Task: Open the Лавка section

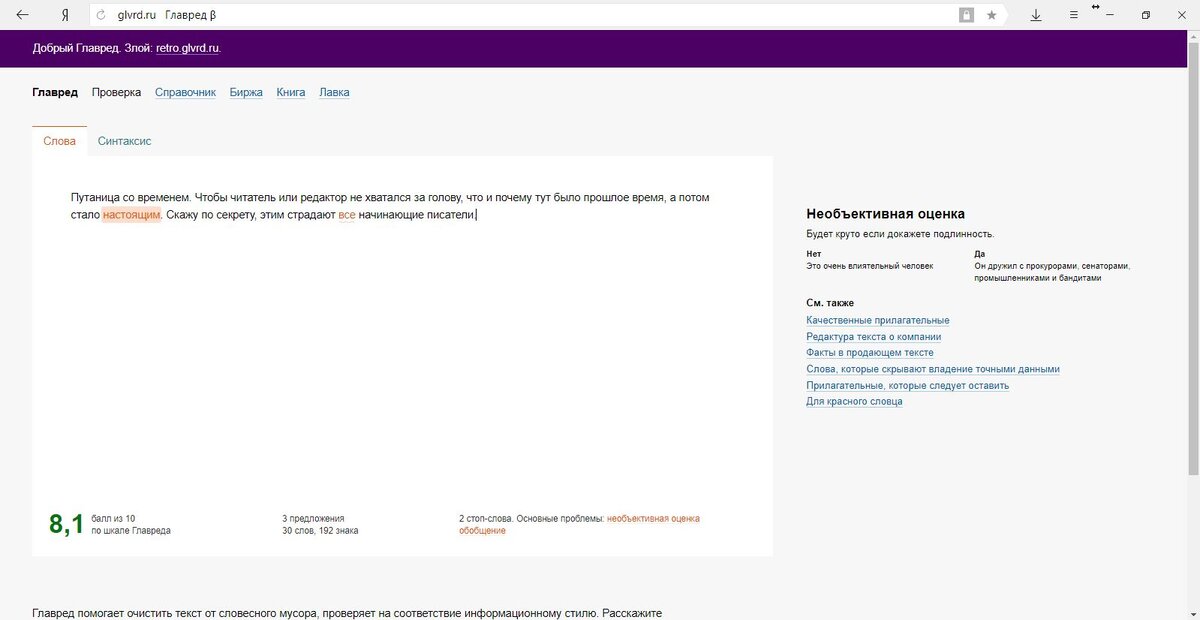Action: pos(334,92)
